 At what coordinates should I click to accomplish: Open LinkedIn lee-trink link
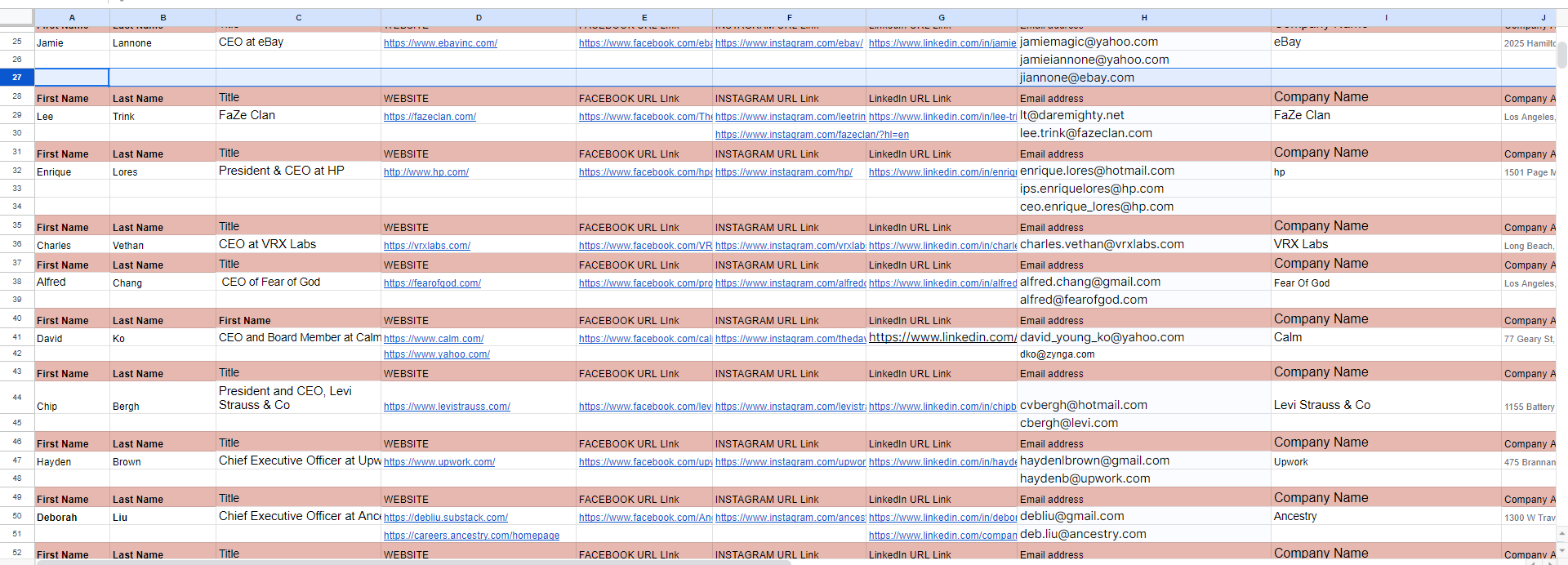tap(942, 117)
